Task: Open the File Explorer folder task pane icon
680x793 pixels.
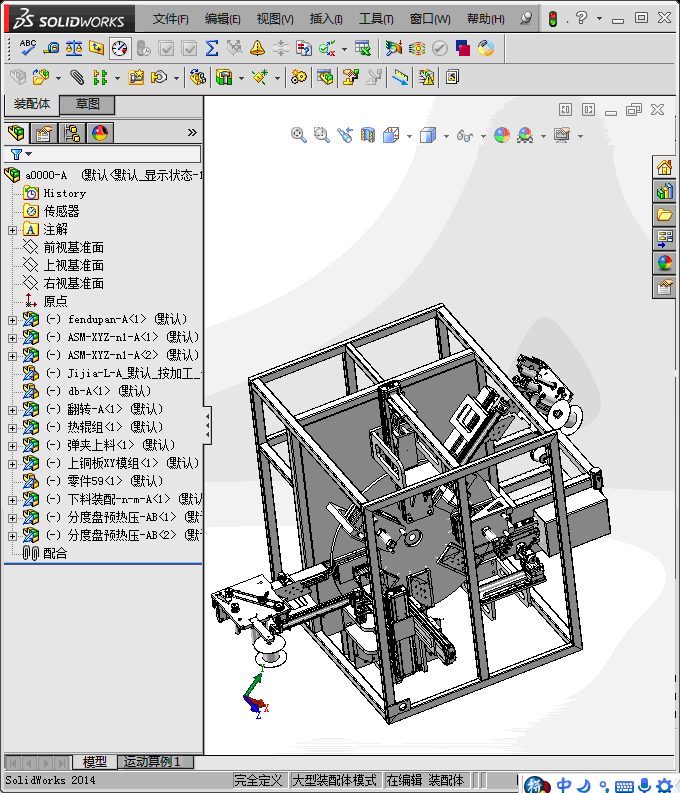Action: (x=664, y=215)
